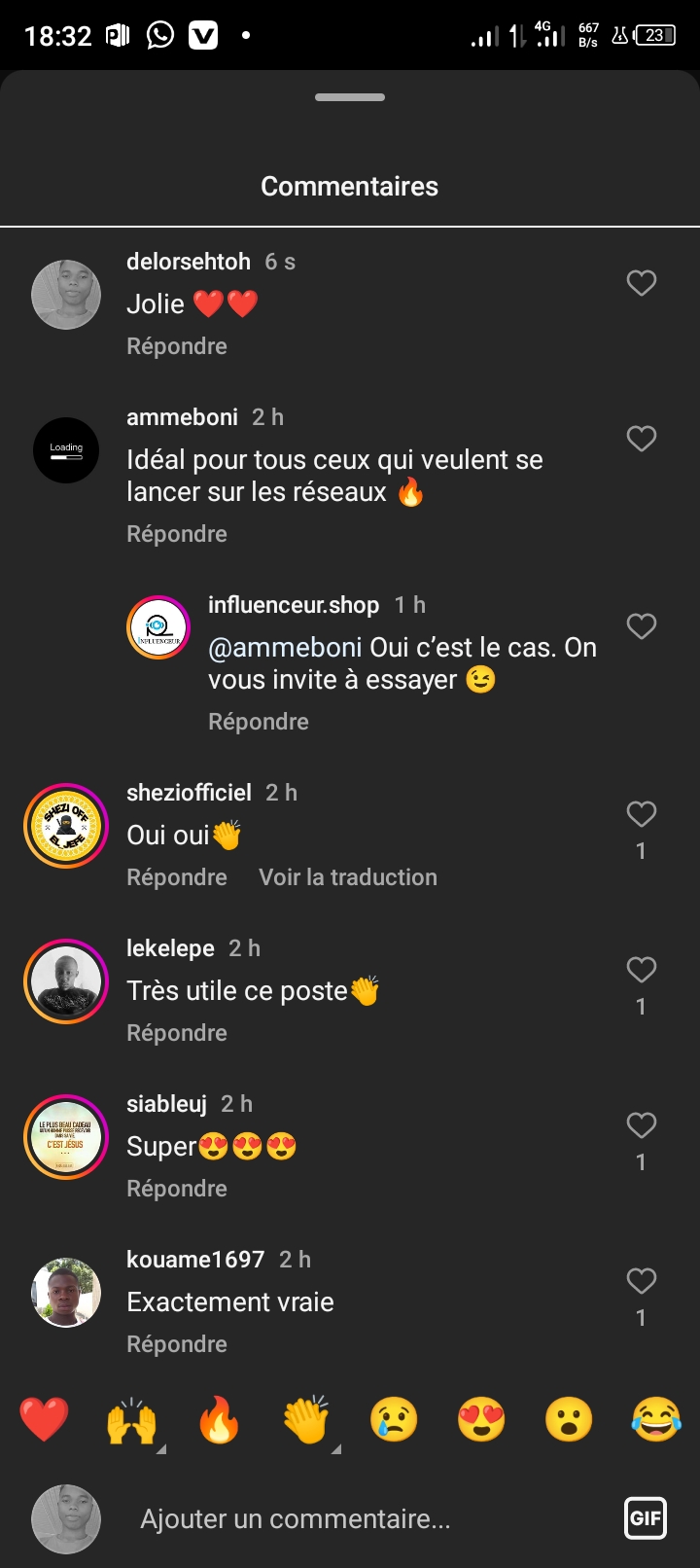Like ammeboni's comment with the heart
Viewport: 700px width, 1568px height.
(641, 439)
